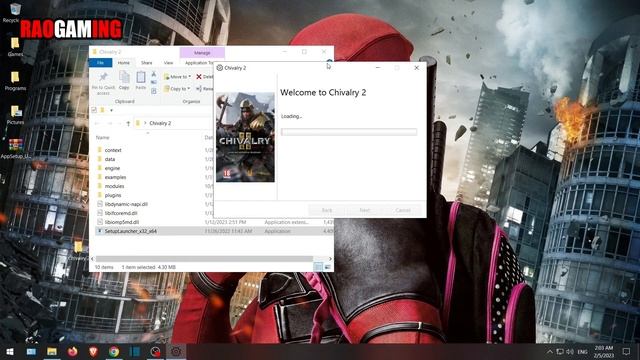The width and height of the screenshot is (640, 360).
Task: Select the context folder
Action: coord(113,150)
